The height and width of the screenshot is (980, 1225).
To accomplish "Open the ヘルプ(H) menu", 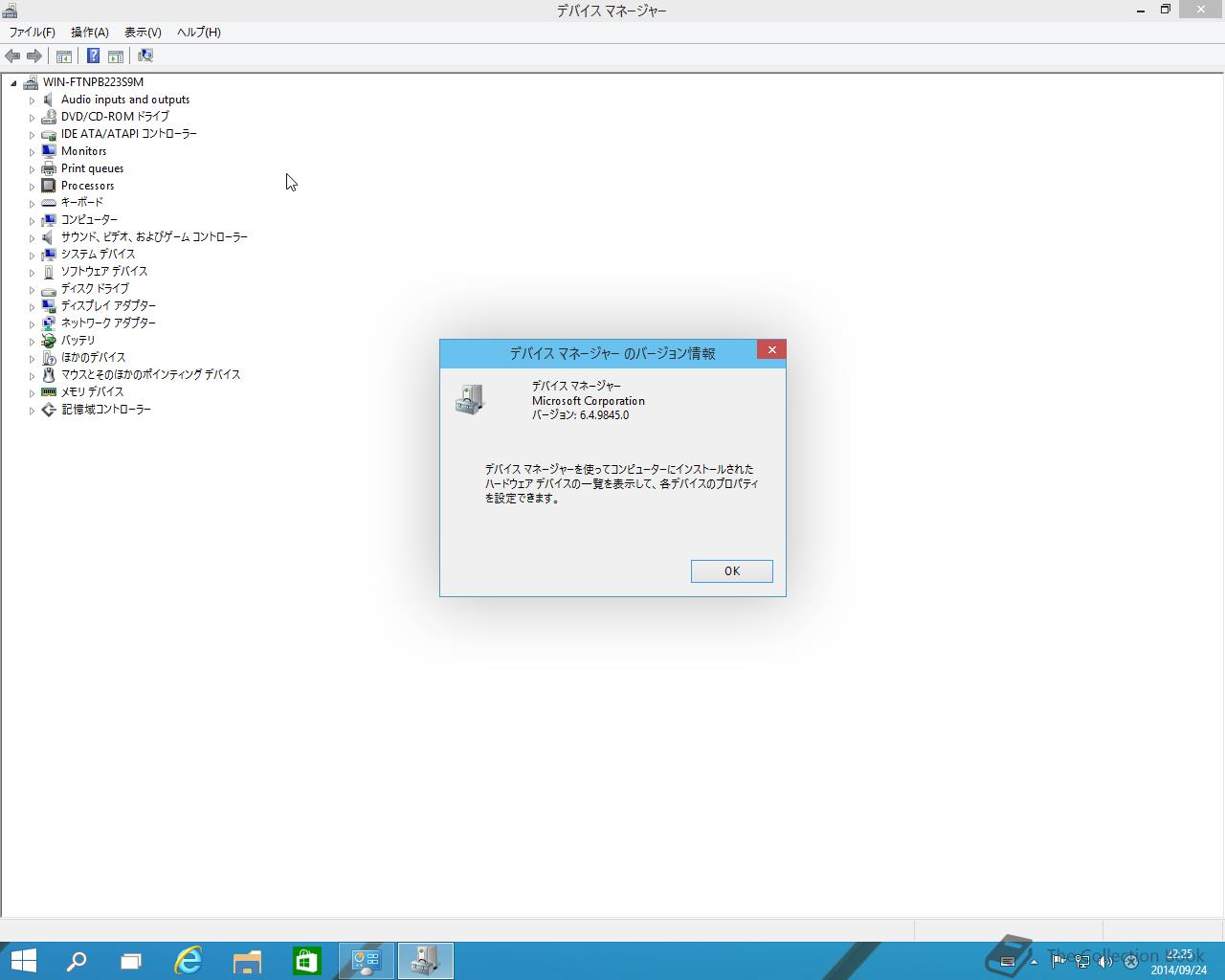I will 199,33.
